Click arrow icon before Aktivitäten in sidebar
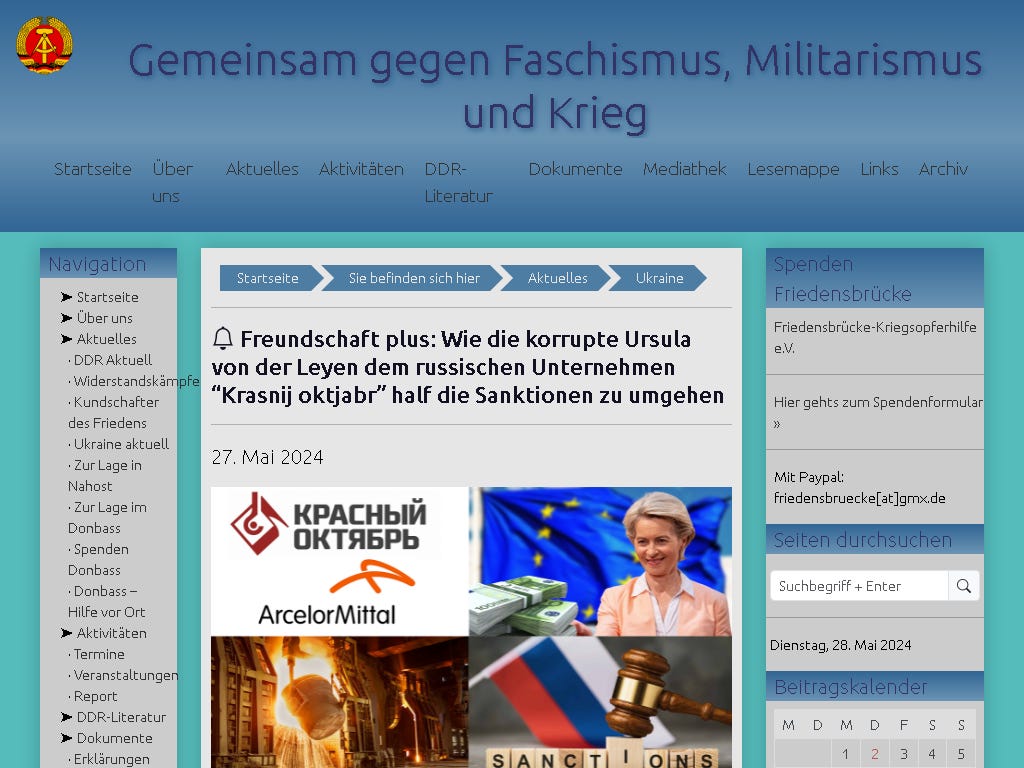The width and height of the screenshot is (1024, 768). (67, 633)
